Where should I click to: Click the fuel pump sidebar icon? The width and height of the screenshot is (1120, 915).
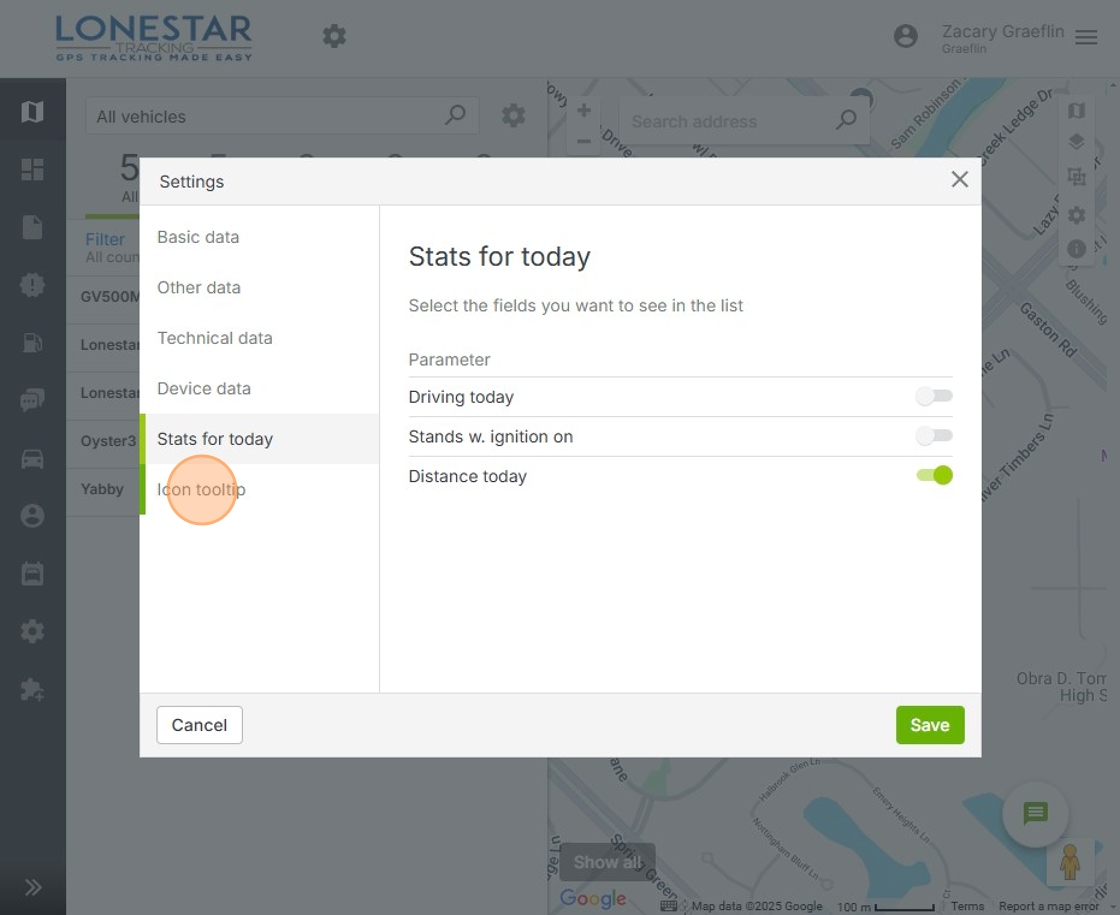(32, 343)
